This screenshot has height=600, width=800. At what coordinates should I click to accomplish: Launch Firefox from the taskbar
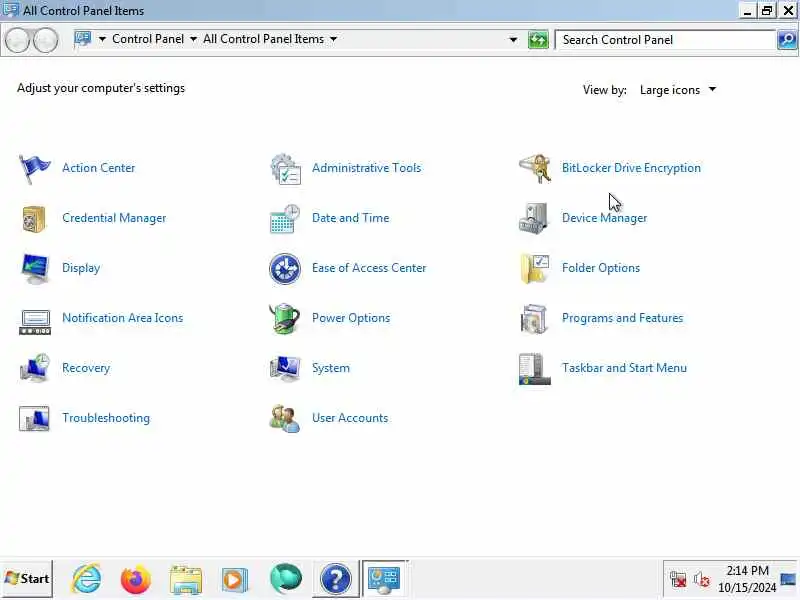(136, 579)
